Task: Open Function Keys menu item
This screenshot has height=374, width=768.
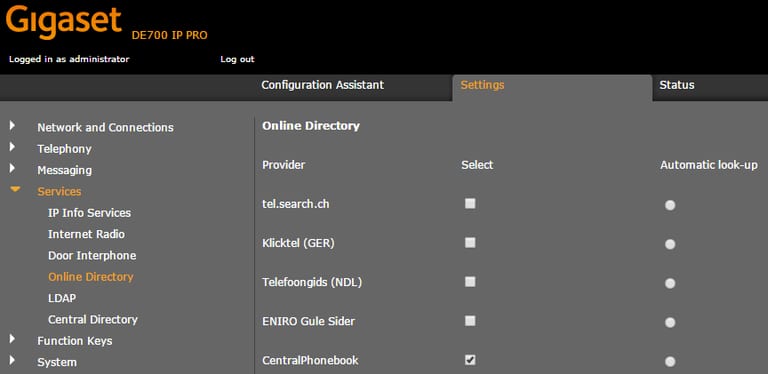Action: (74, 341)
